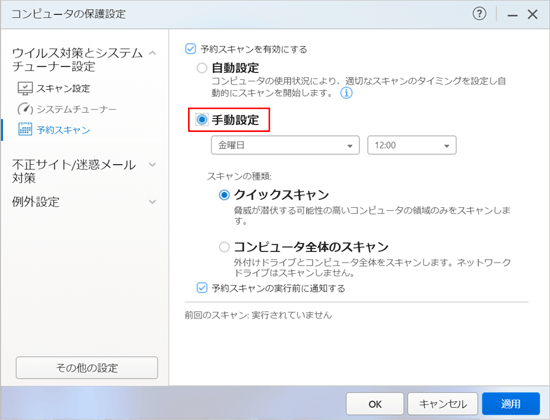Open the 12:00 time dropdown
The image size is (550, 420).
pos(412,145)
